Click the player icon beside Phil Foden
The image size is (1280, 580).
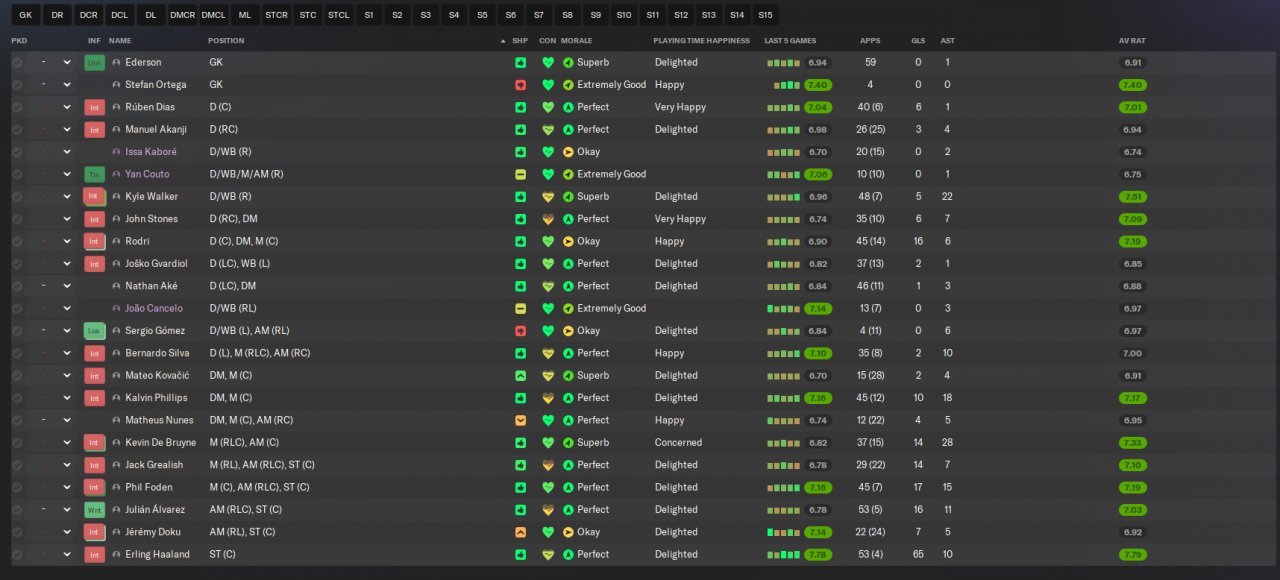pyautogui.click(x=116, y=487)
